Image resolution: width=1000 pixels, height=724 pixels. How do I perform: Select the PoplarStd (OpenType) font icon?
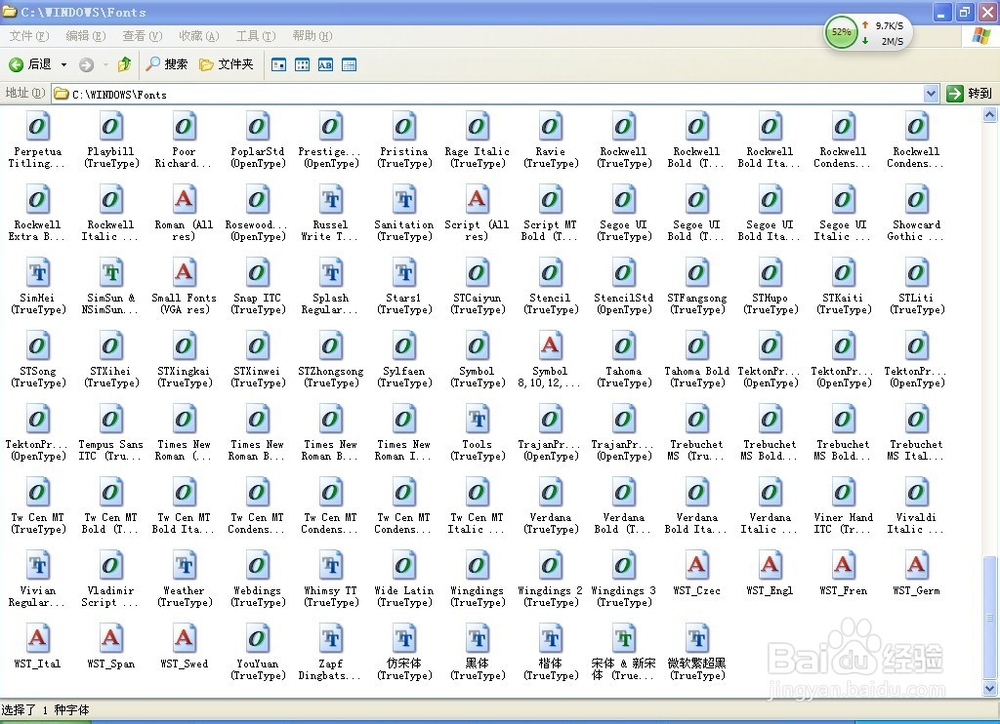click(258, 126)
